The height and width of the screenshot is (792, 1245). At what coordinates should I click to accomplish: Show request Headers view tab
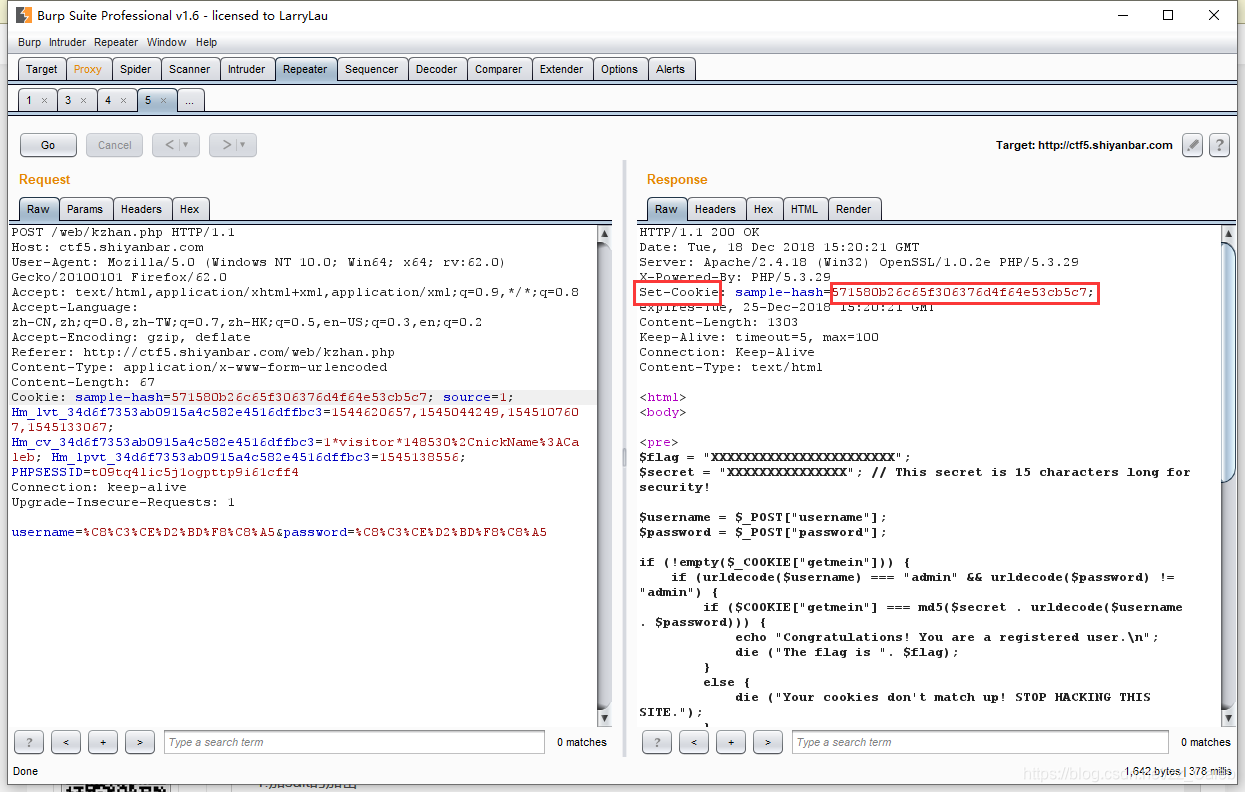(x=141, y=209)
